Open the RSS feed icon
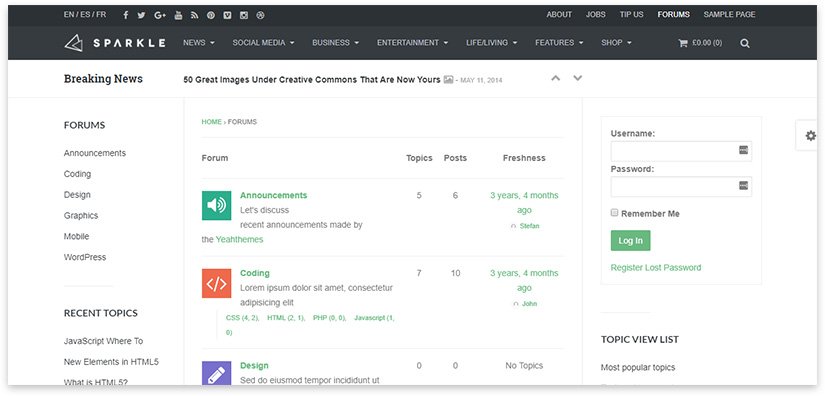825x396 pixels. click(x=194, y=15)
